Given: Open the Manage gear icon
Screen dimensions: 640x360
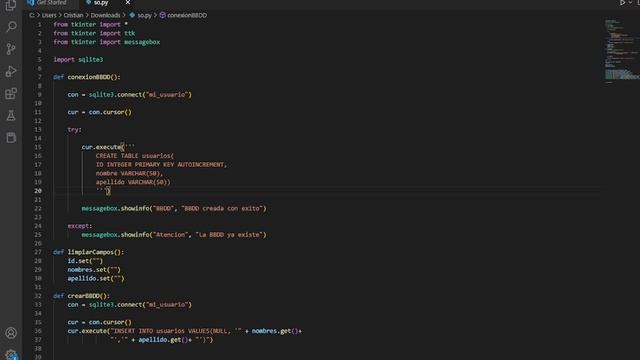Looking at the screenshot, I should pos(11,355).
